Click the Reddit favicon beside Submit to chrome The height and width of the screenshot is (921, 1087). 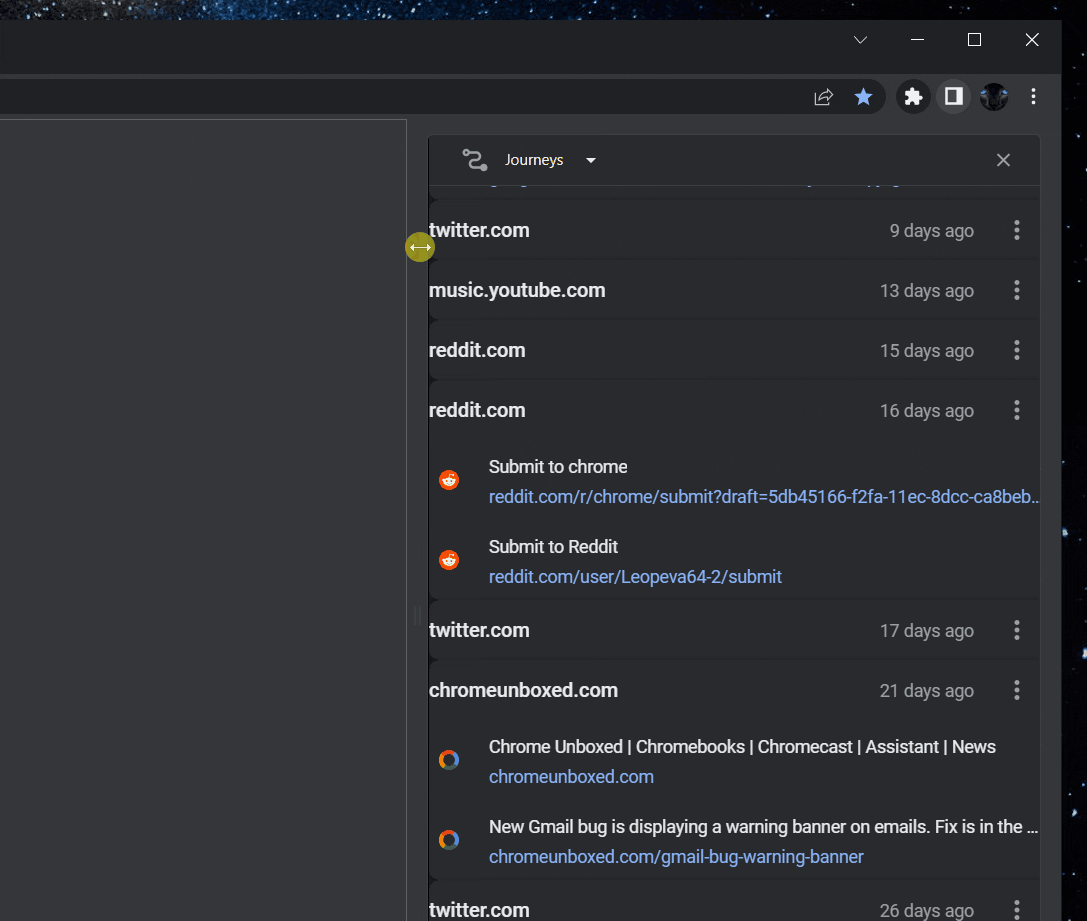pyautogui.click(x=448, y=479)
